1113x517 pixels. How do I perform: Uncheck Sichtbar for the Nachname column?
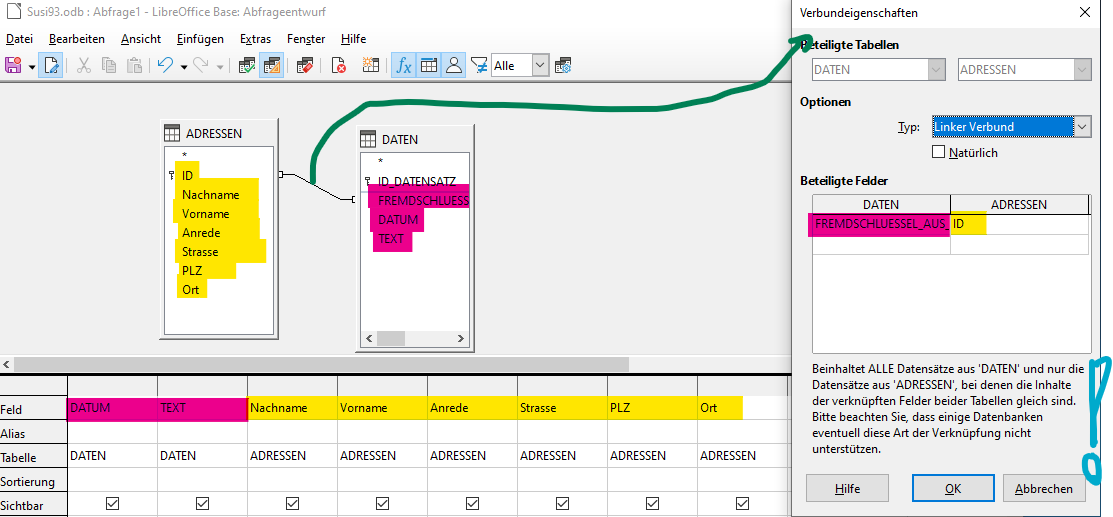pyautogui.click(x=292, y=504)
